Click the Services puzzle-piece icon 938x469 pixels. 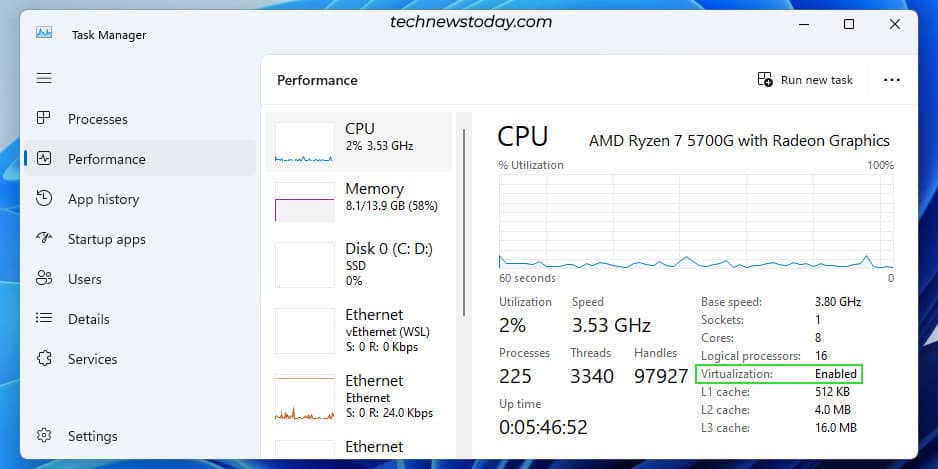click(x=44, y=359)
